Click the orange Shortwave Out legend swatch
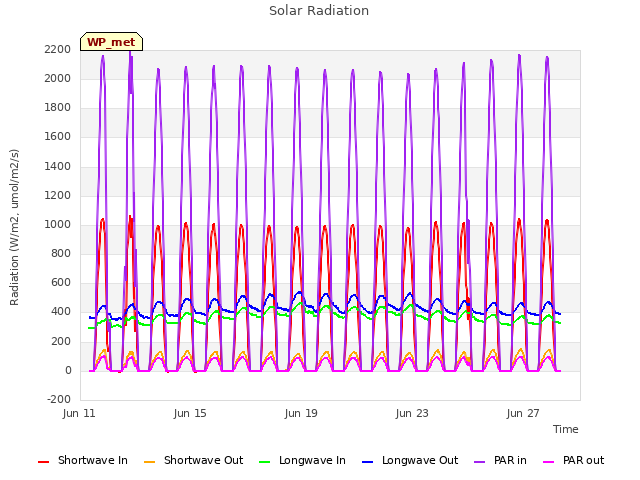640x480 pixels. click(149, 462)
